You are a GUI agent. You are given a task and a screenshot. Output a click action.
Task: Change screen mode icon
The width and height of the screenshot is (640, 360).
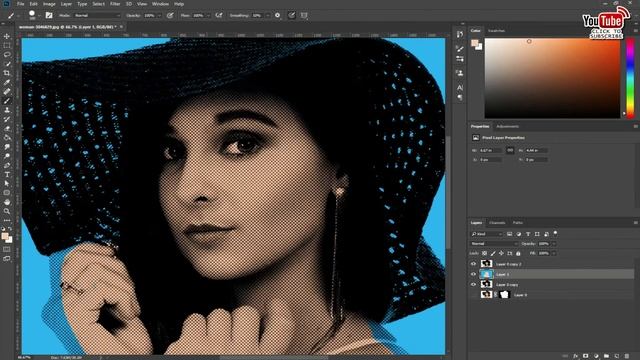[7, 259]
